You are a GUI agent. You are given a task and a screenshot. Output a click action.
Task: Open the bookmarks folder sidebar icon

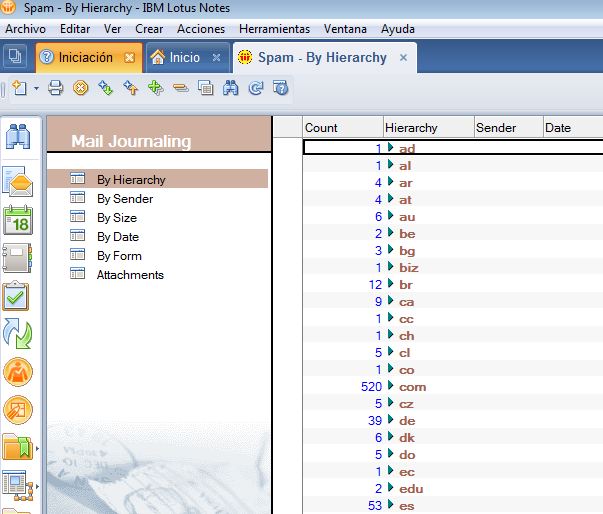click(x=17, y=447)
